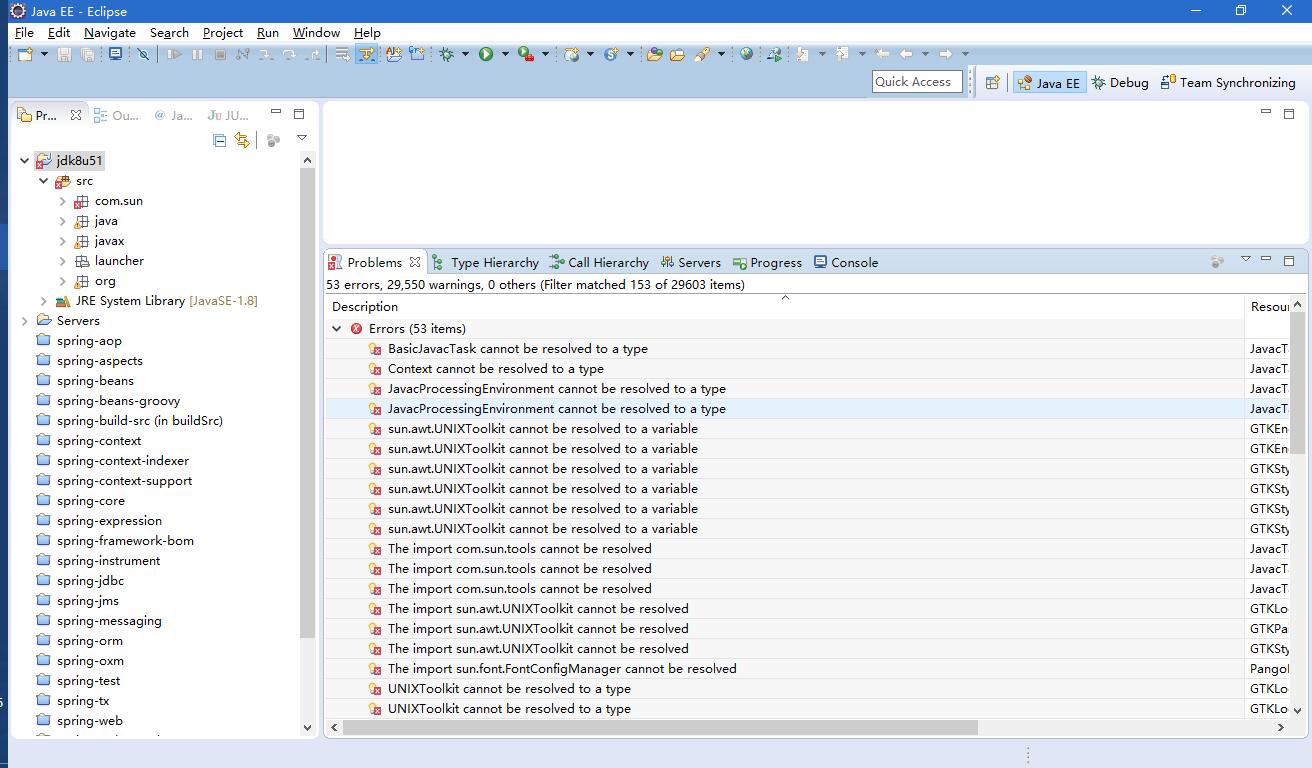Maximize the Problems view panel
1312x768 pixels.
coord(1289,260)
